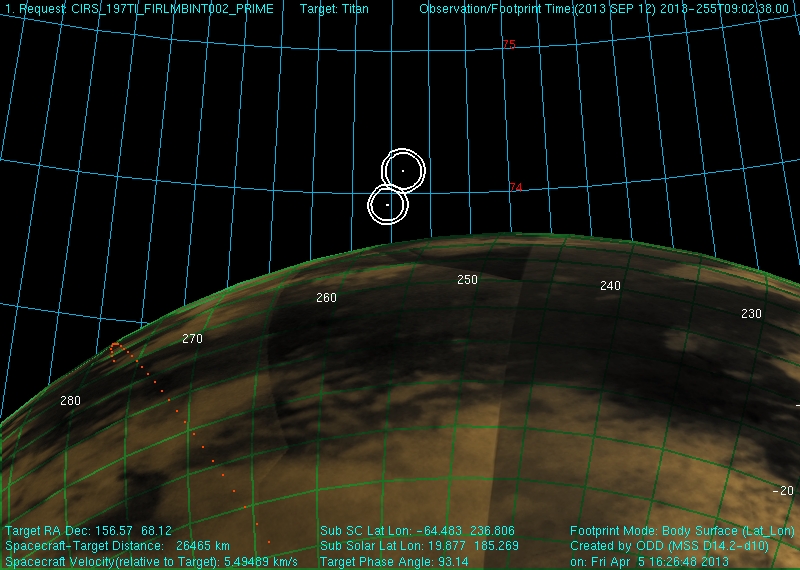Click the Target RA Dec value line
This screenshot has width=800, height=570.
click(x=88, y=531)
